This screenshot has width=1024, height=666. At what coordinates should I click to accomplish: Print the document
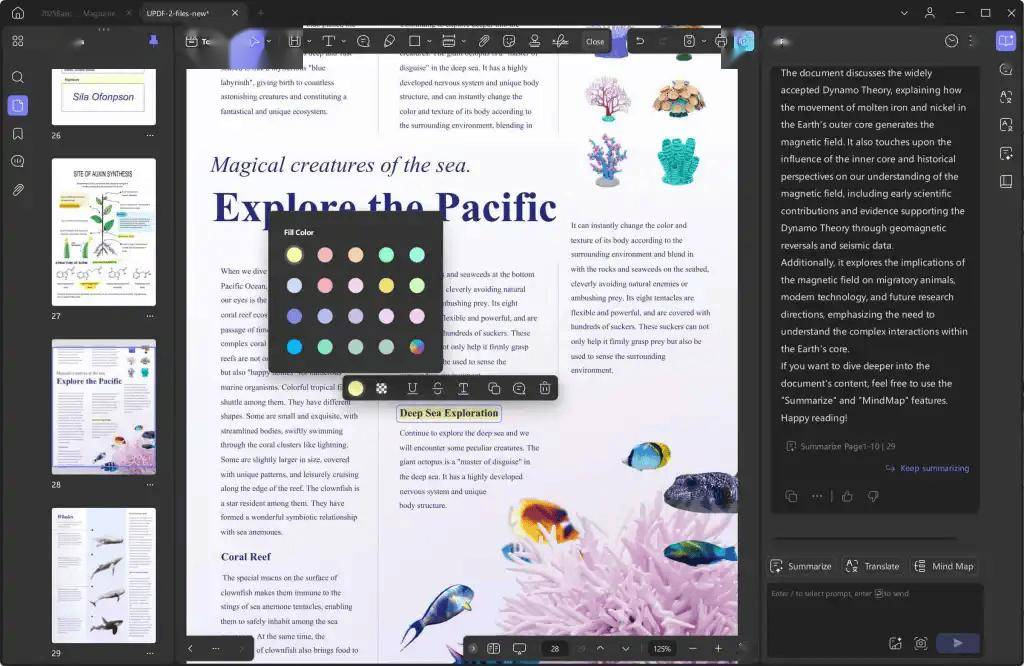point(720,41)
